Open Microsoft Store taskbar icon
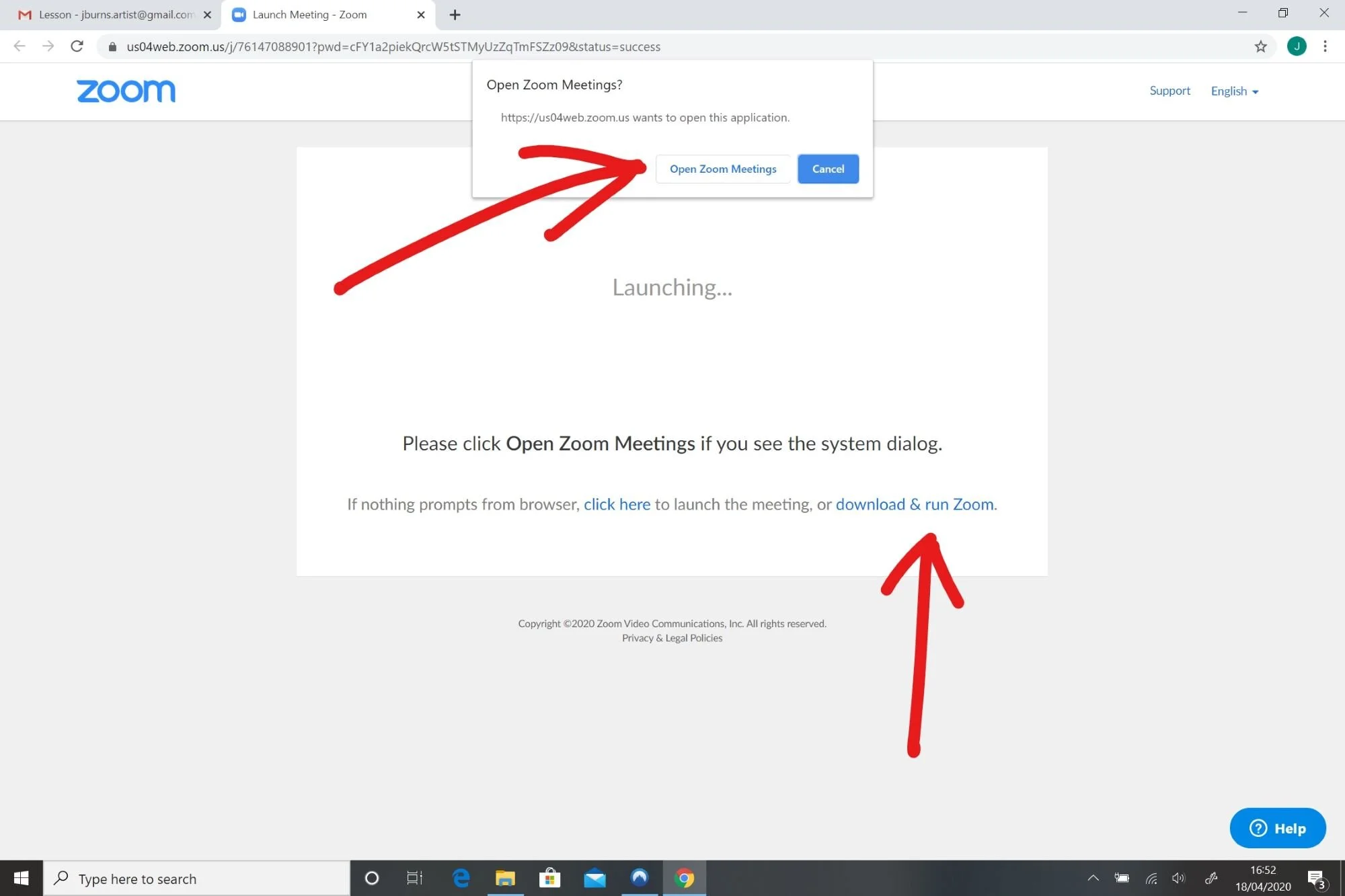1345x896 pixels. click(549, 878)
